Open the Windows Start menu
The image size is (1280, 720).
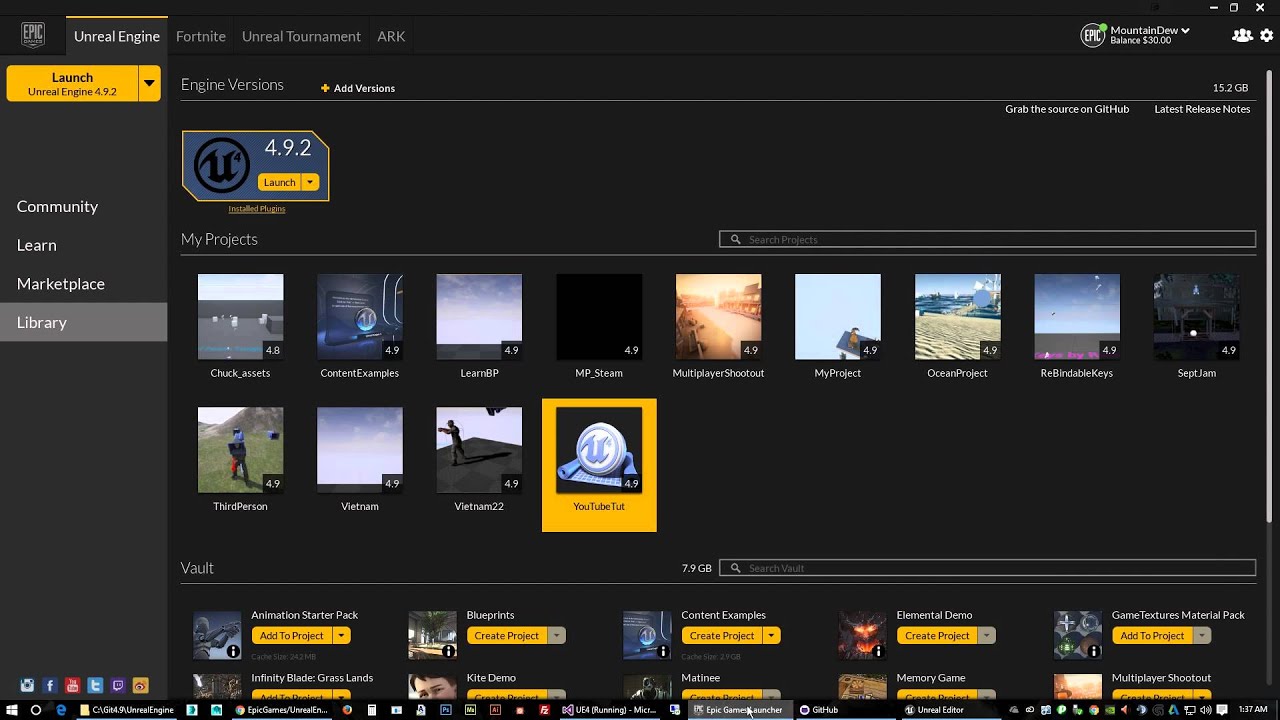tap(12, 710)
